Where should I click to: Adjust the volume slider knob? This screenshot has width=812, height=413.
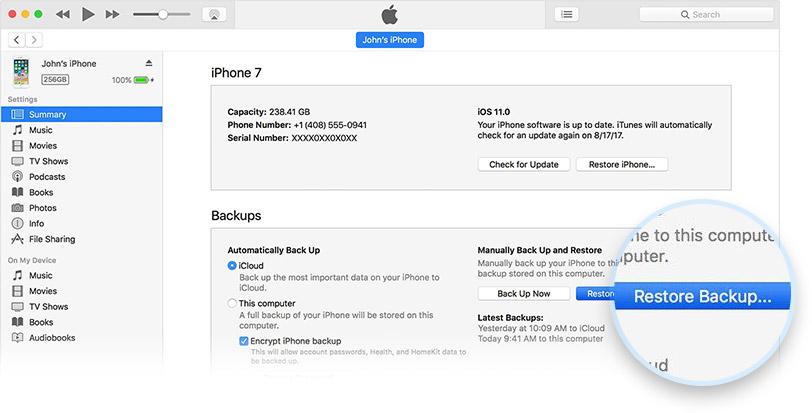point(163,14)
